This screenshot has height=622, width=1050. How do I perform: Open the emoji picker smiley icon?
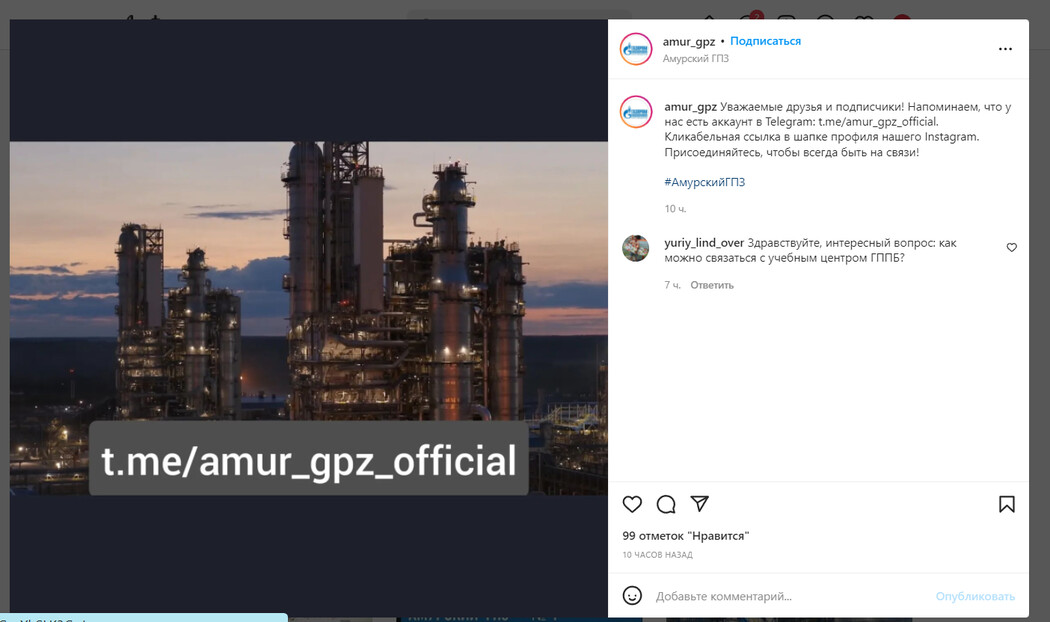pos(632,596)
